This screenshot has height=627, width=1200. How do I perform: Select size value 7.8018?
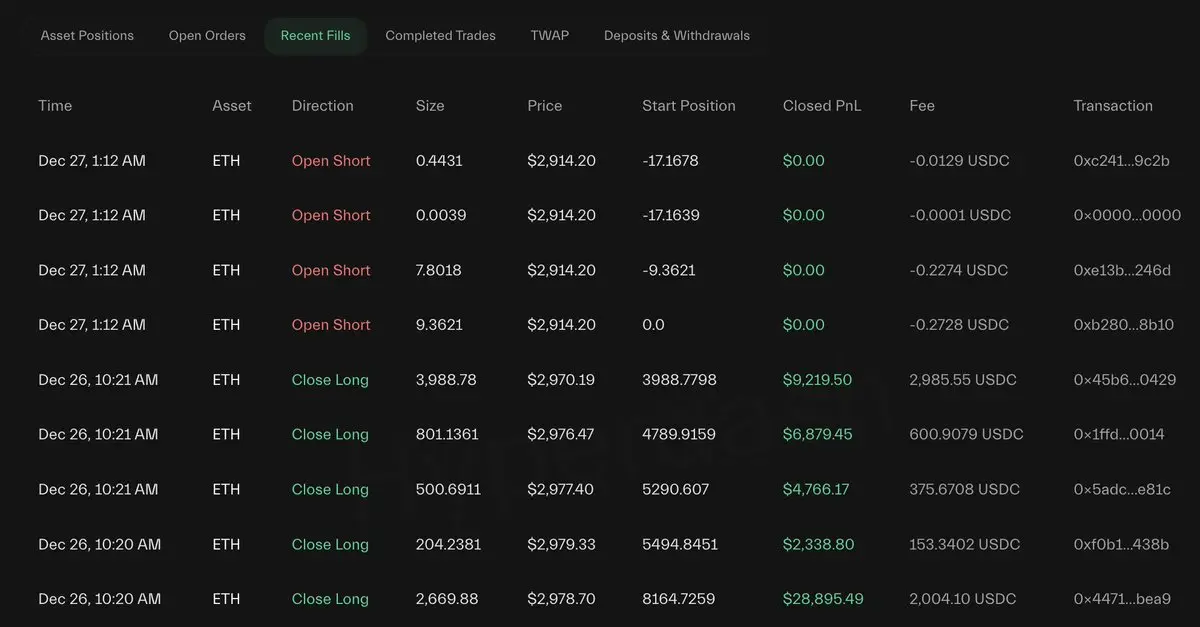[x=439, y=270]
